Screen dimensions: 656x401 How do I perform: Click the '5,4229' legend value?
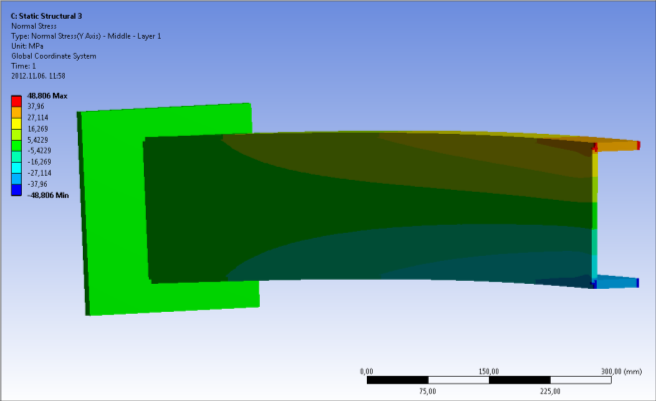(38, 140)
